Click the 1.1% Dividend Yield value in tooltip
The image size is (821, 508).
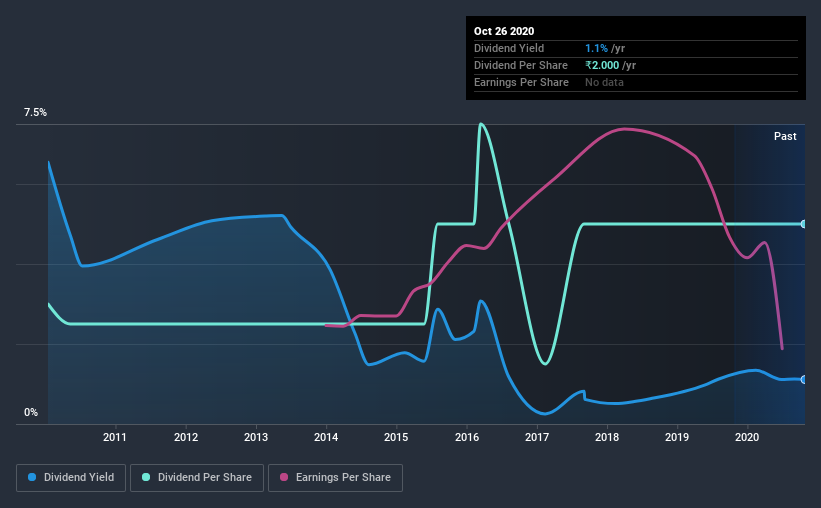[x=596, y=48]
